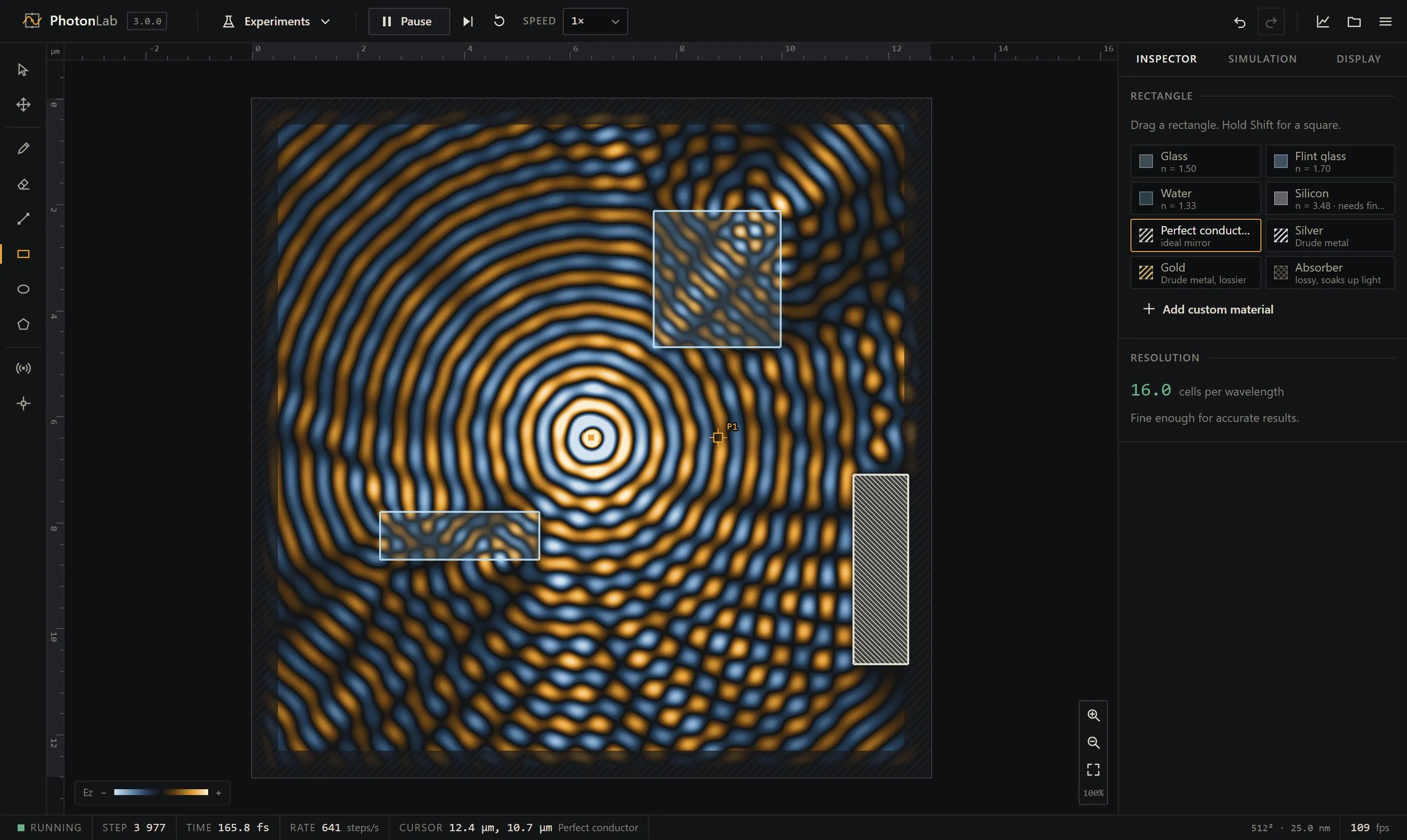The image size is (1407, 840).
Task: Open the chart plots panel
Action: [1322, 22]
